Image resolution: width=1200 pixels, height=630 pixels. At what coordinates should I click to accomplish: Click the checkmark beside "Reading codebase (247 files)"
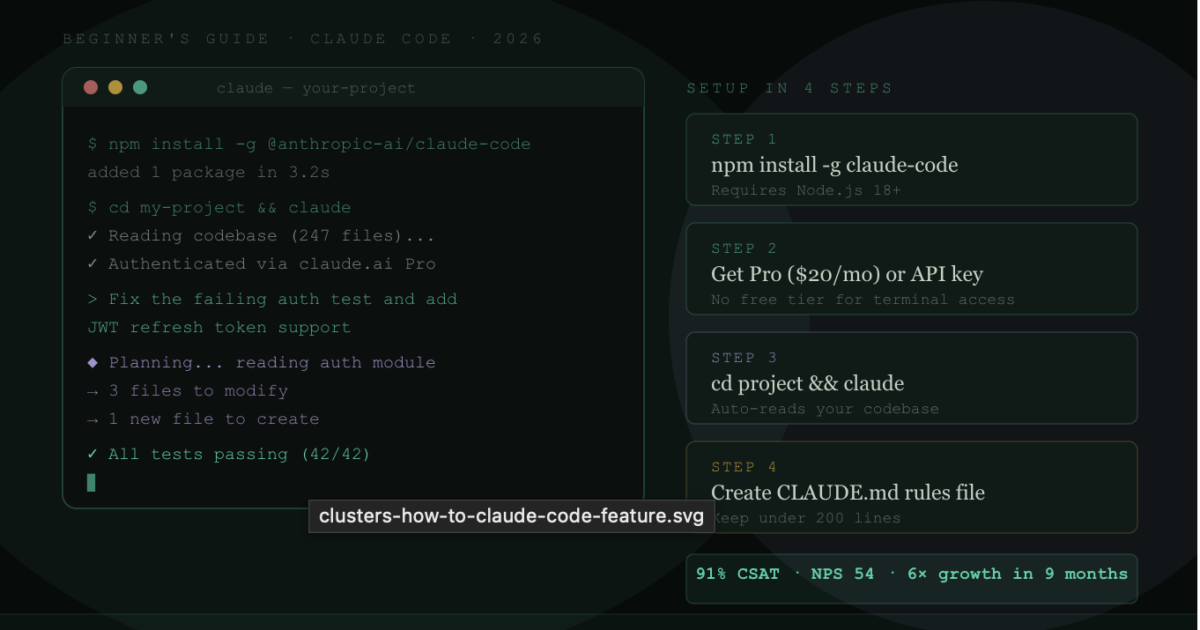(91, 235)
